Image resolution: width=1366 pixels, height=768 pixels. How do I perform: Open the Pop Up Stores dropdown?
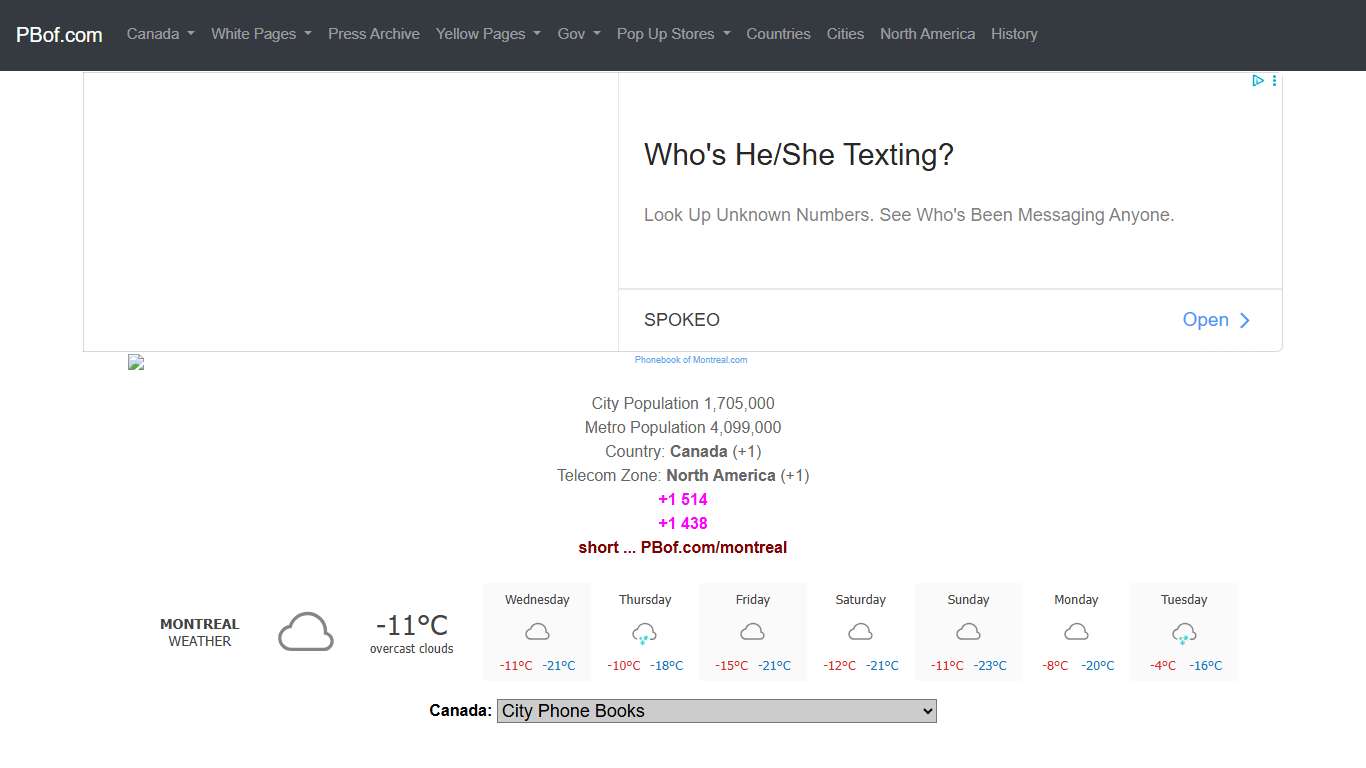[x=673, y=34]
